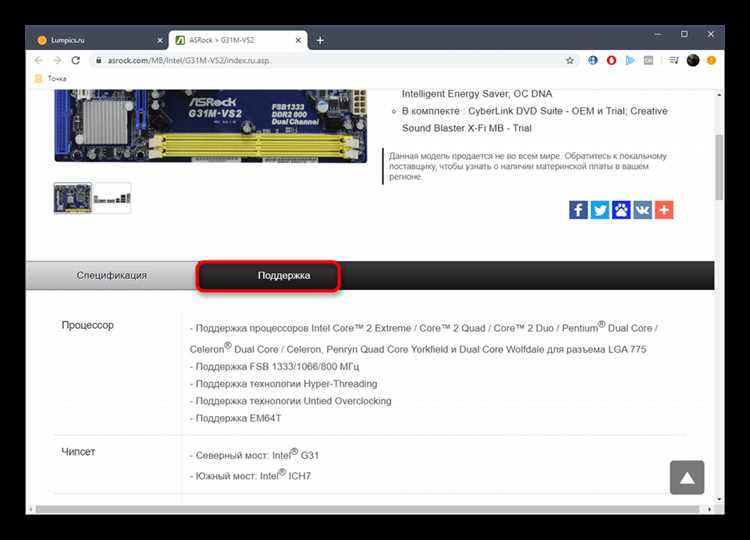Open the gray square extension icon
750x540 pixels.
pyautogui.click(x=649, y=60)
